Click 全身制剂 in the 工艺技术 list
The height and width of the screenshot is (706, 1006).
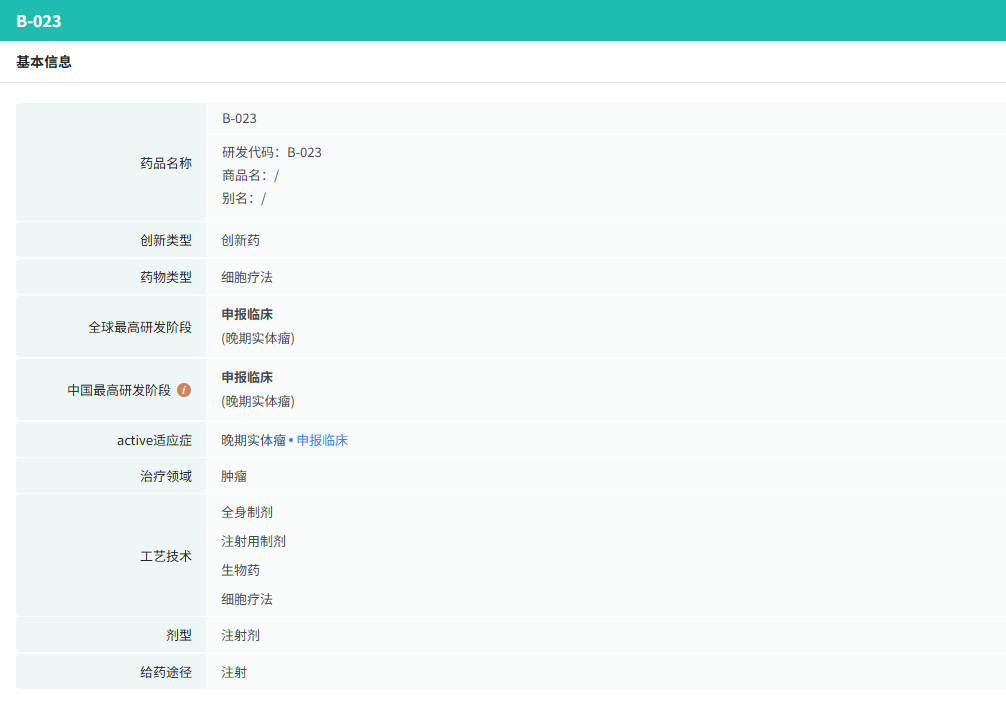pyautogui.click(x=246, y=512)
